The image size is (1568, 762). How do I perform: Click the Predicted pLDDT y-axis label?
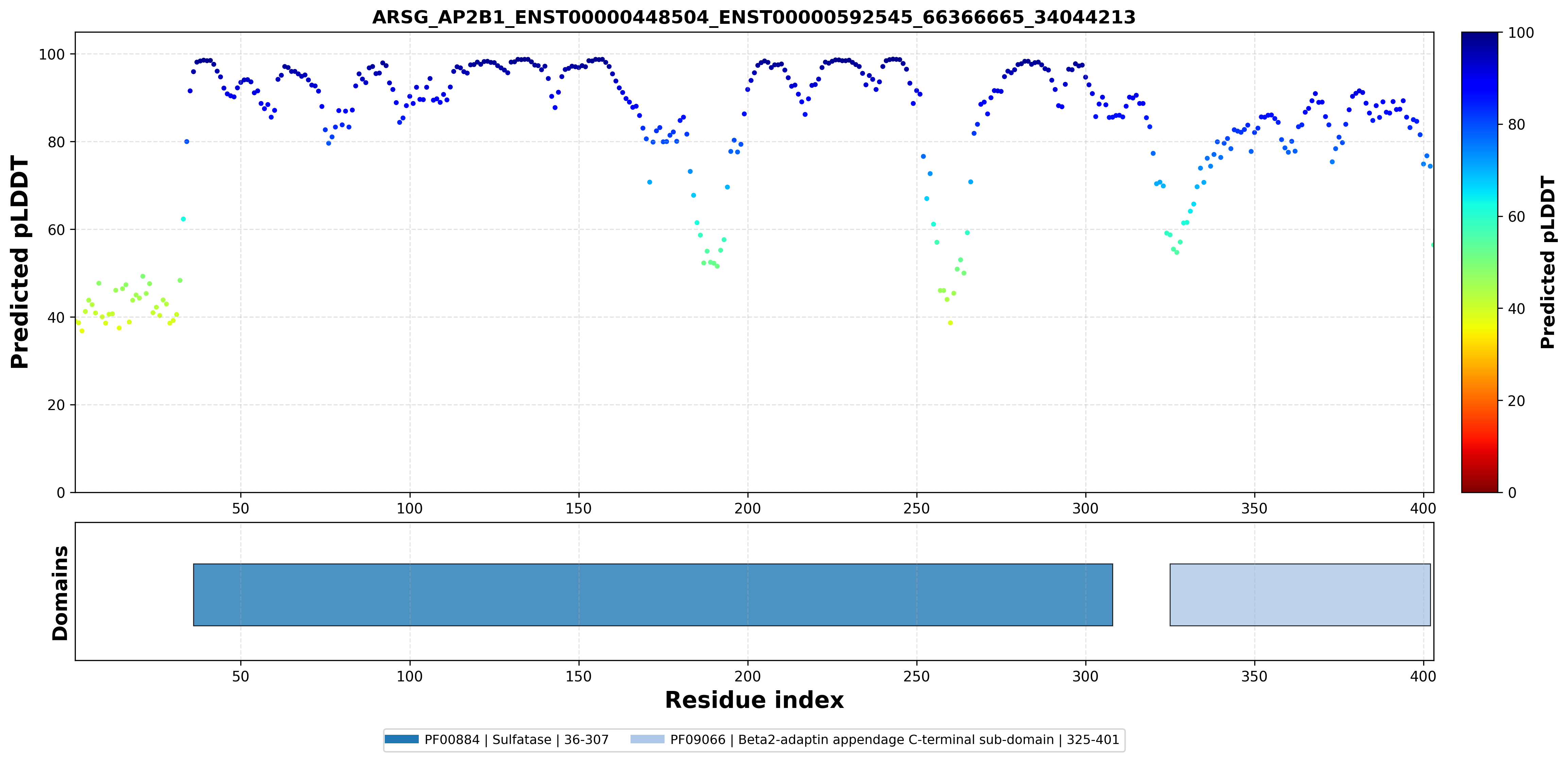point(19,262)
